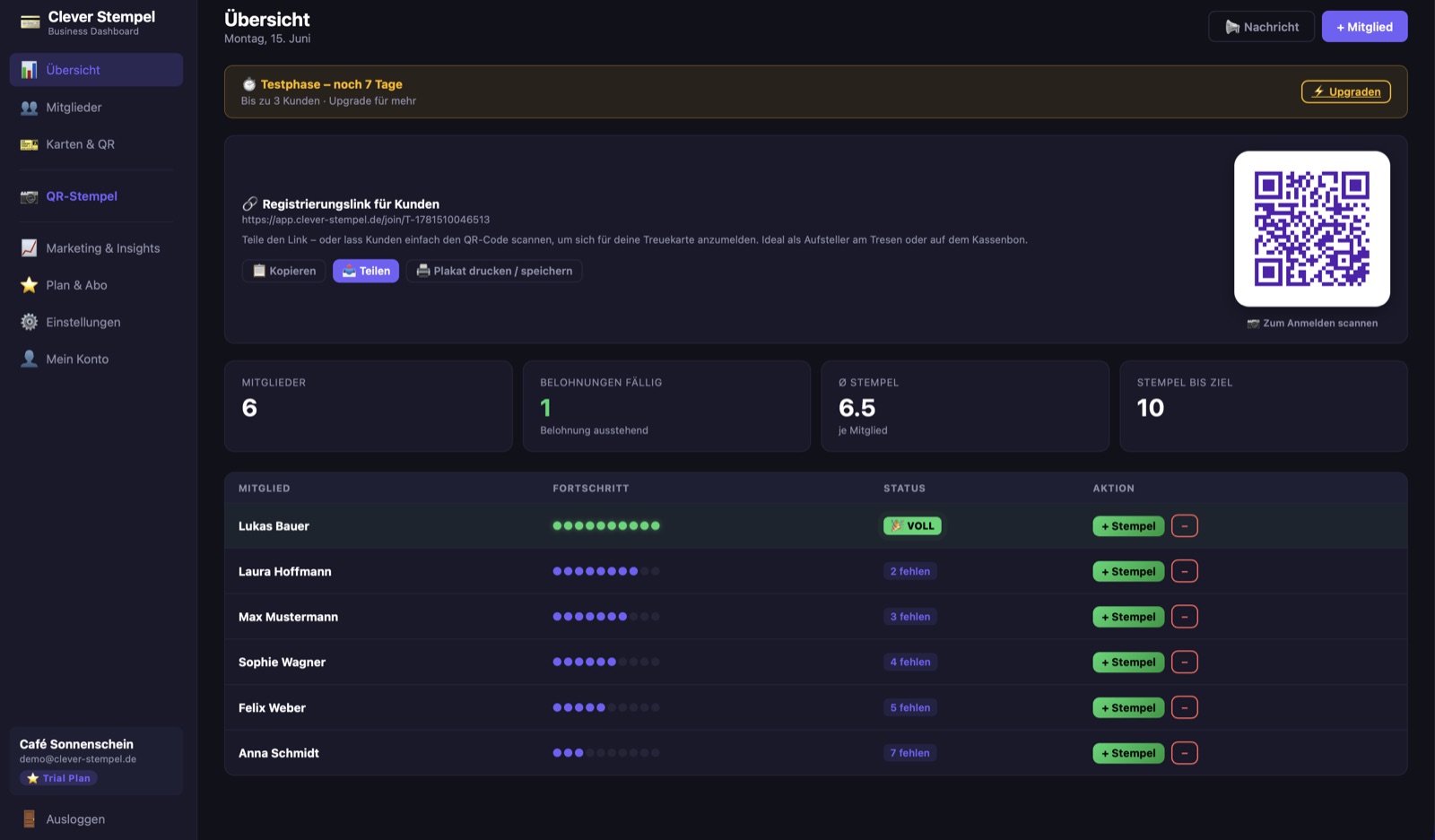Click the card icon beside Karten & QR
Screen dimensions: 1435x840
pyautogui.click(x=30, y=144)
